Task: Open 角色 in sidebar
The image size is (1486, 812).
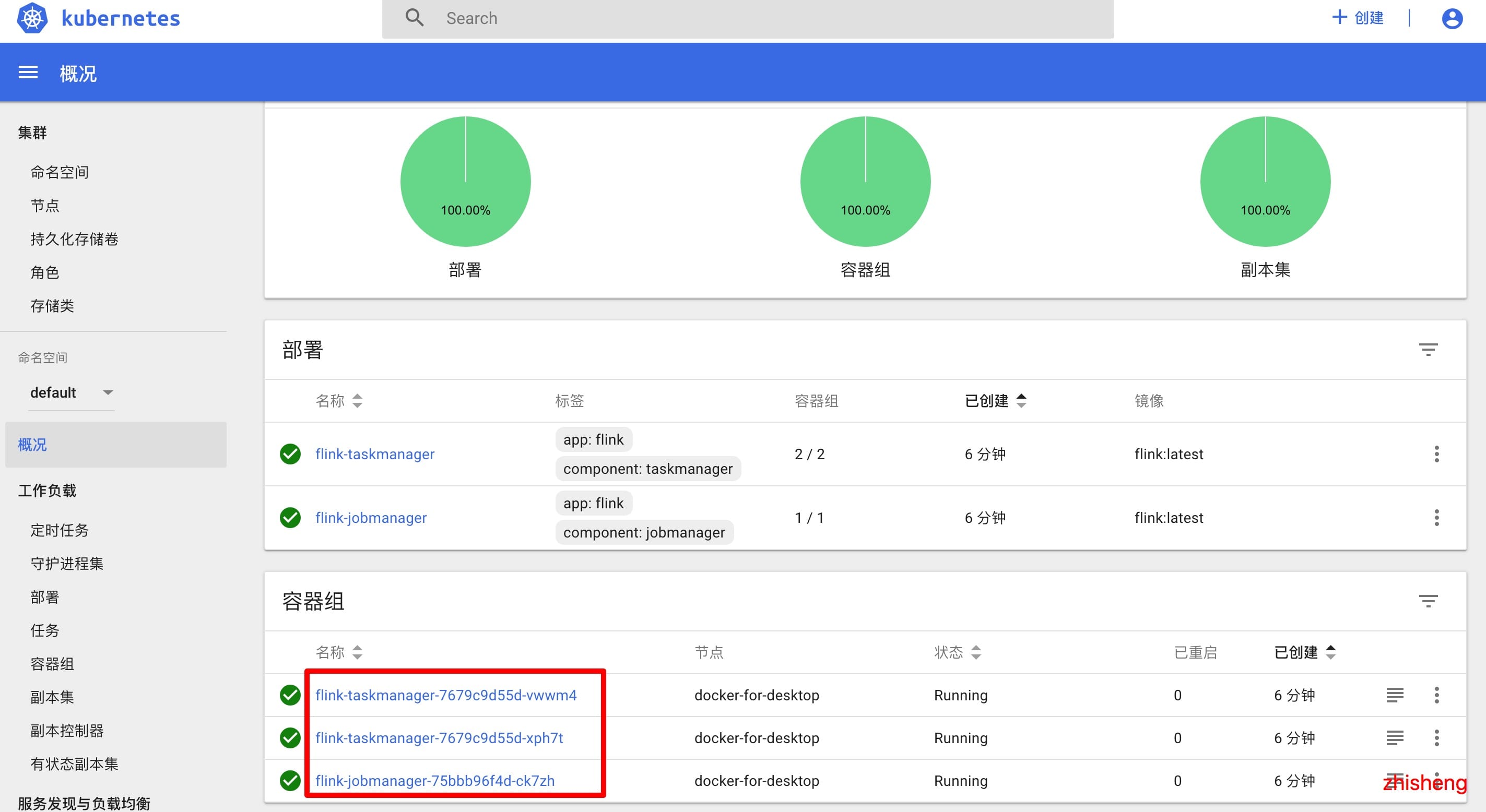Action: click(45, 272)
